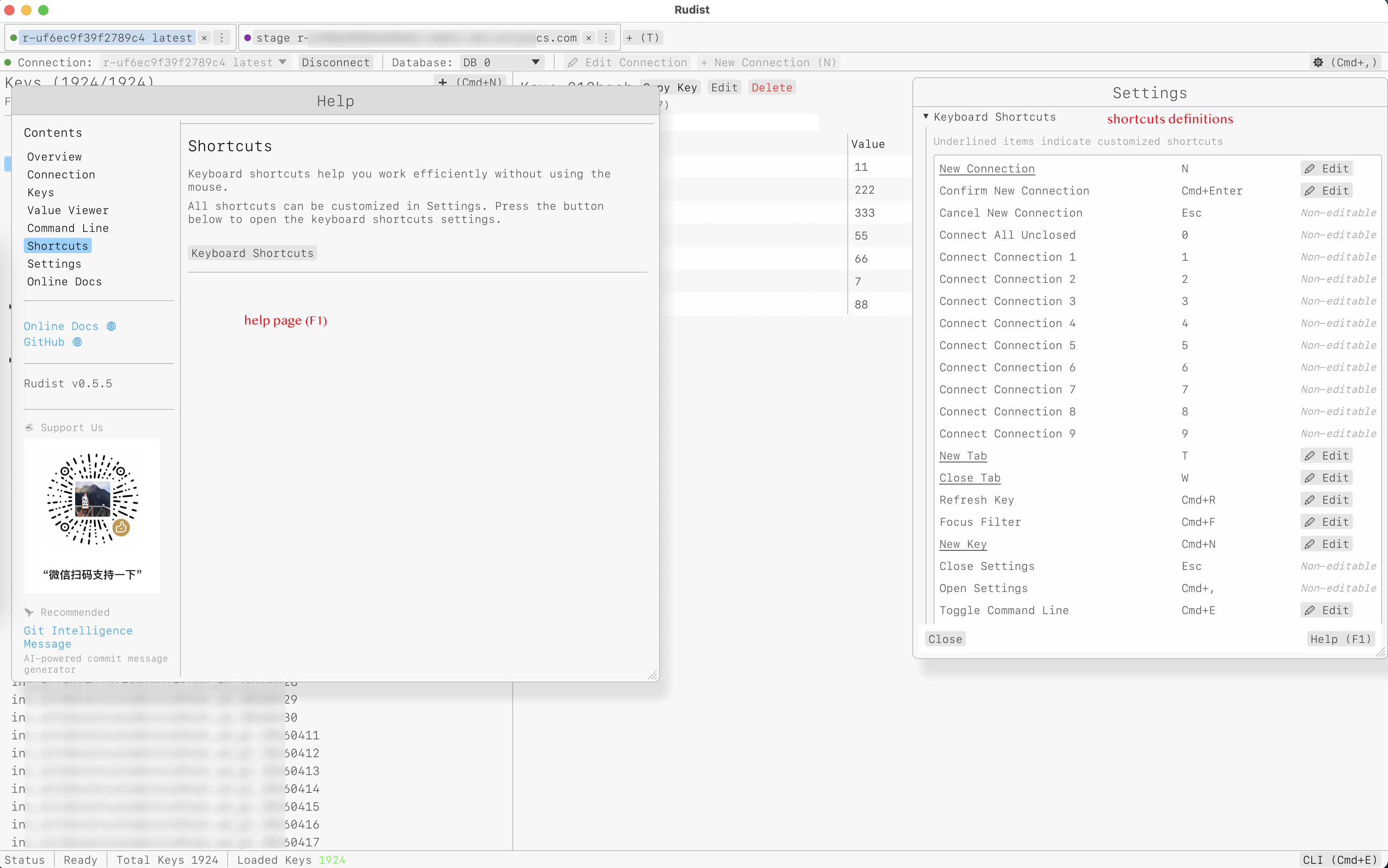
Task: Open more options for stage tab
Action: (606, 38)
